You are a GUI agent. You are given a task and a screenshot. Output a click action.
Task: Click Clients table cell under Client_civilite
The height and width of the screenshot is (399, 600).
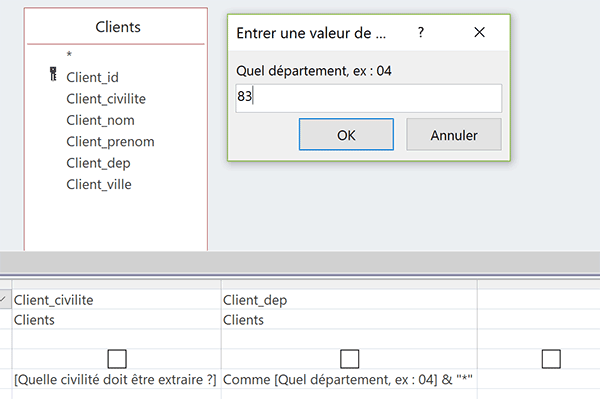116,319
